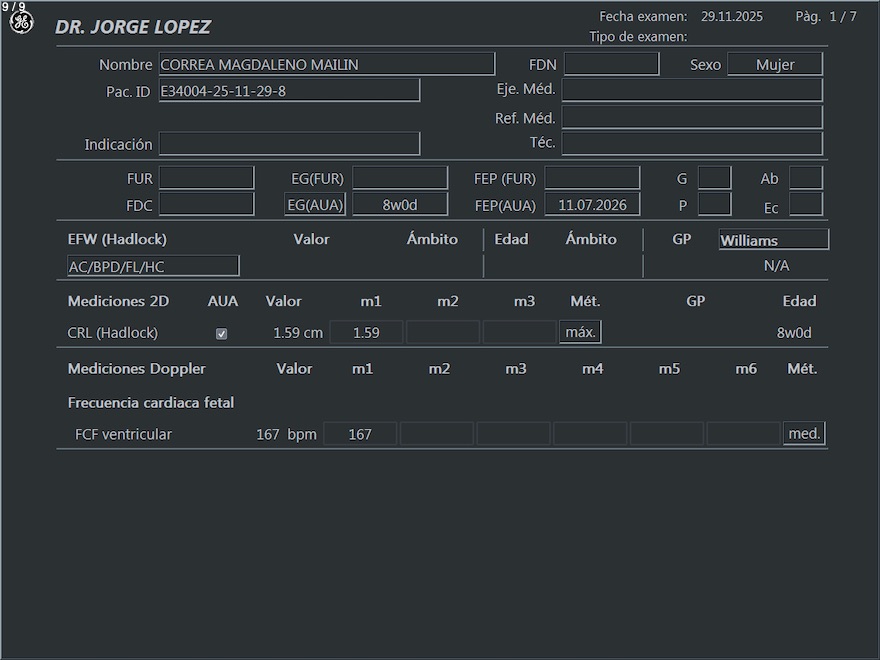Image resolution: width=880 pixels, height=660 pixels.
Task: Click the FDC date field
Action: (206, 205)
